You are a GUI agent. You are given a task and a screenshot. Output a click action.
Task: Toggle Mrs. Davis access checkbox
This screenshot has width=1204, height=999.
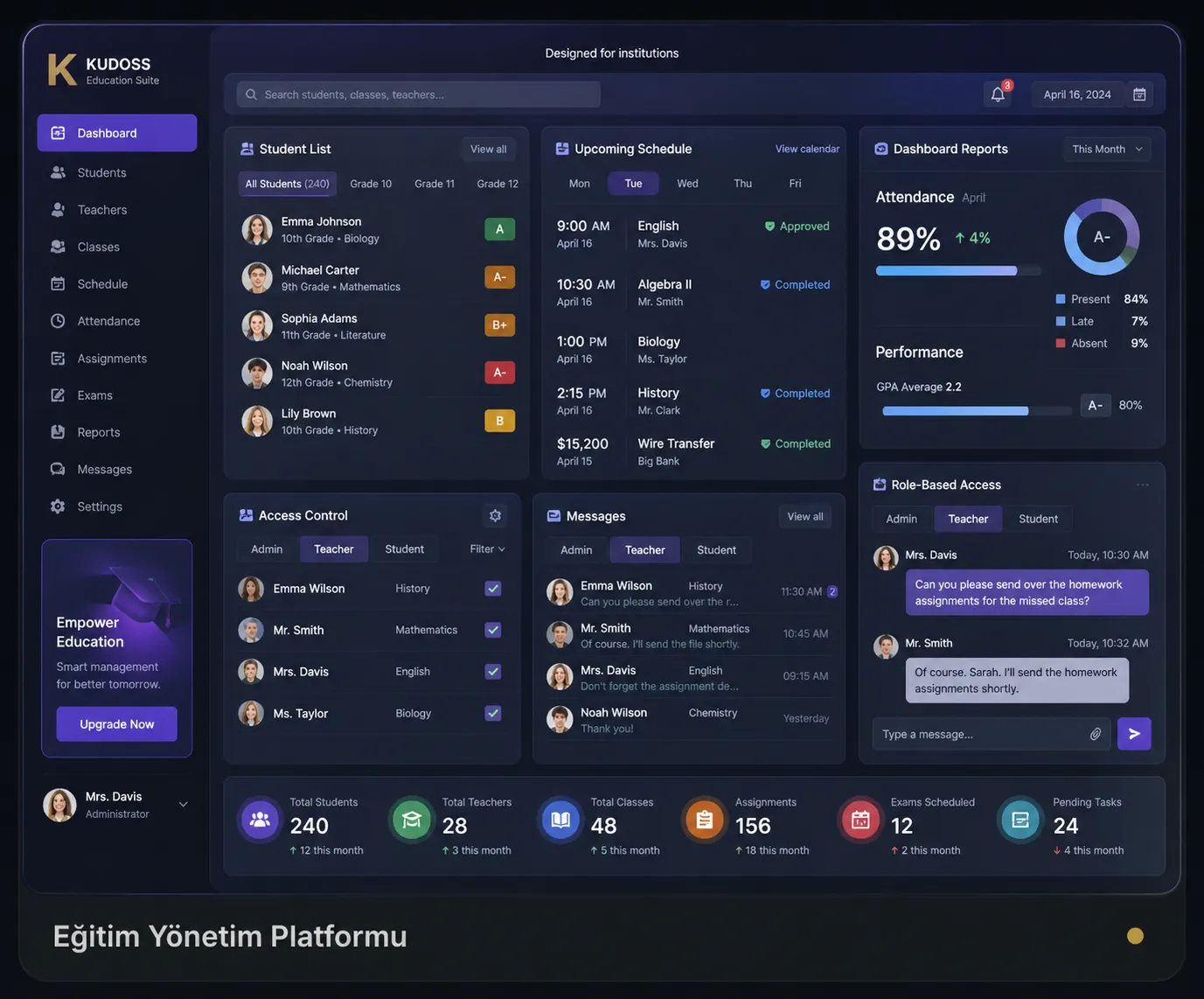click(493, 672)
